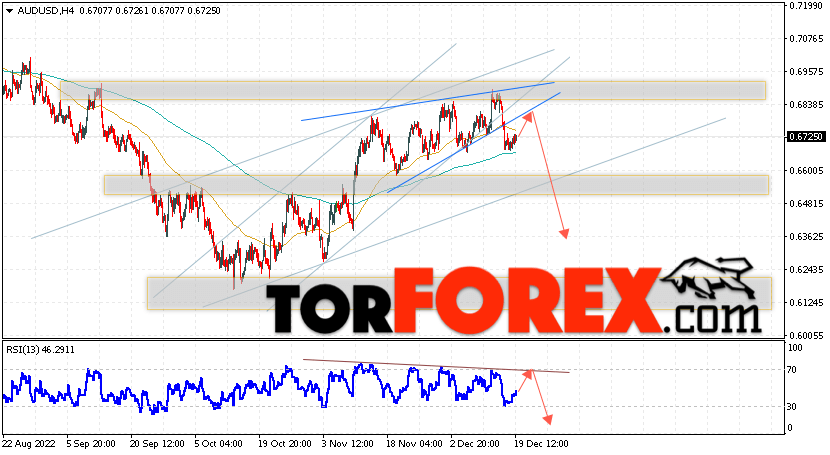Click the 0.69575 price axis label
This screenshot has height=455, width=830.
(806, 71)
